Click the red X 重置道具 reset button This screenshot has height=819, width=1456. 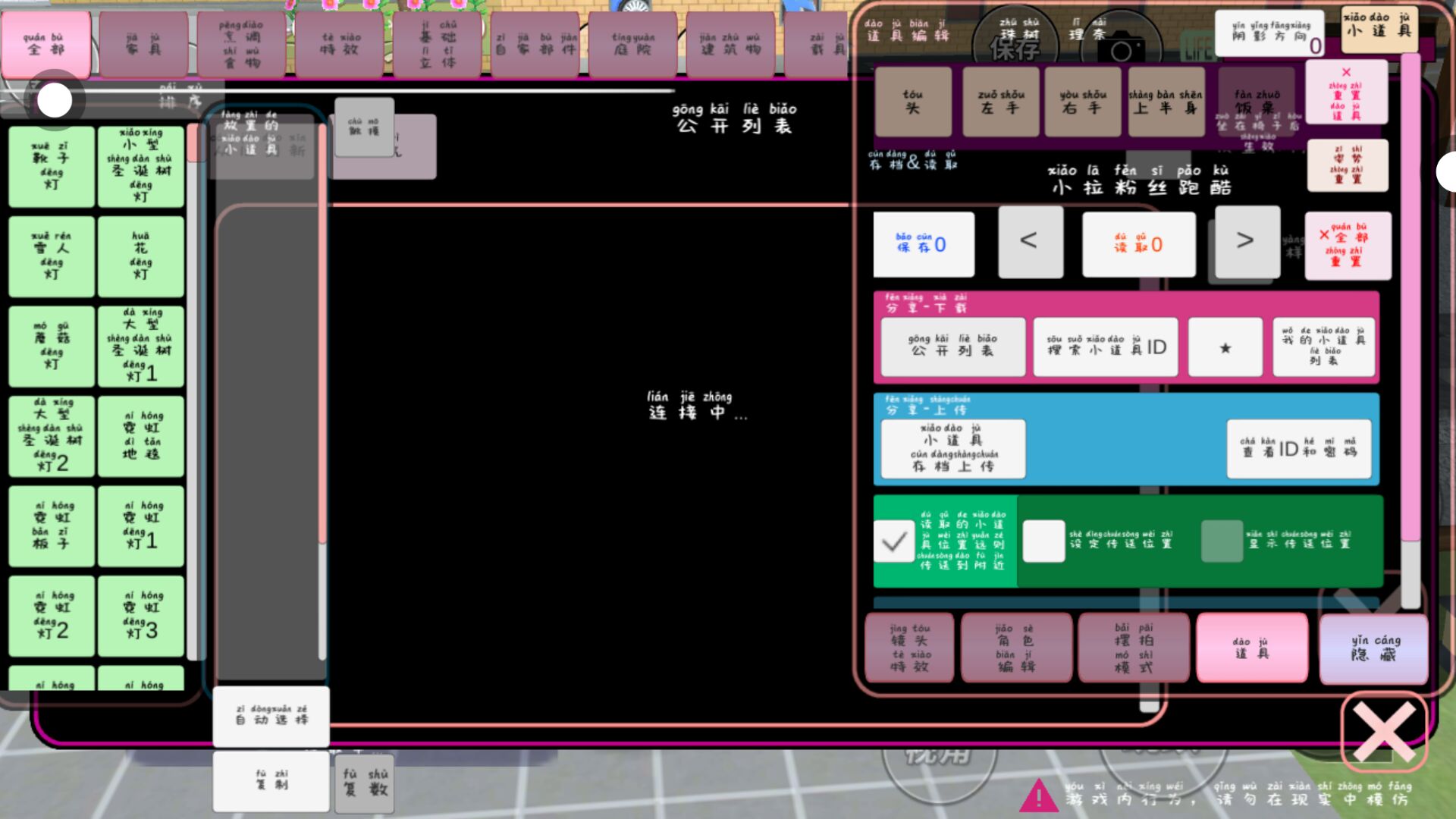1346,93
